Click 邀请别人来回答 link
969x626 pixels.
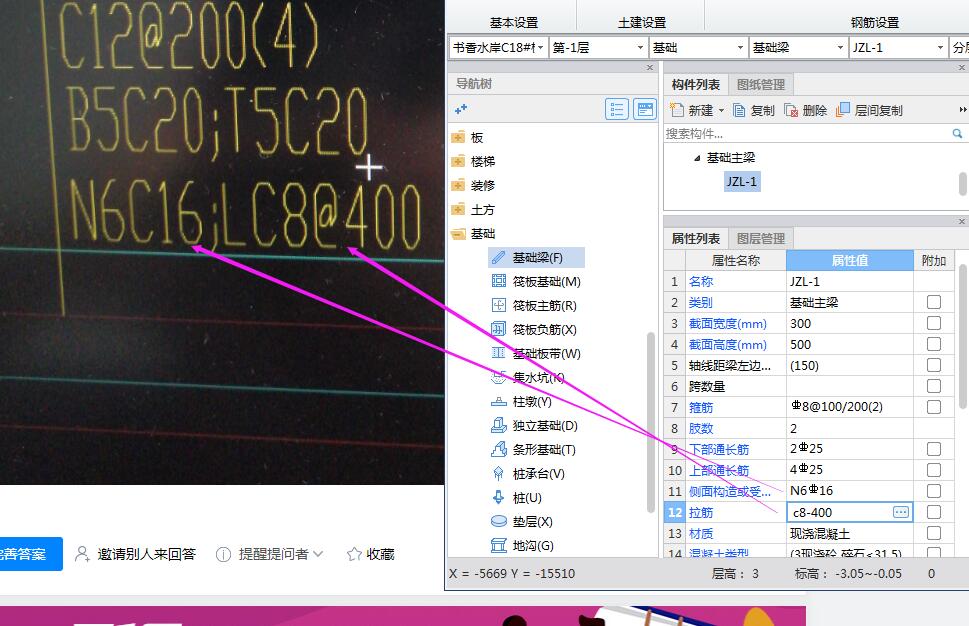tap(135, 554)
